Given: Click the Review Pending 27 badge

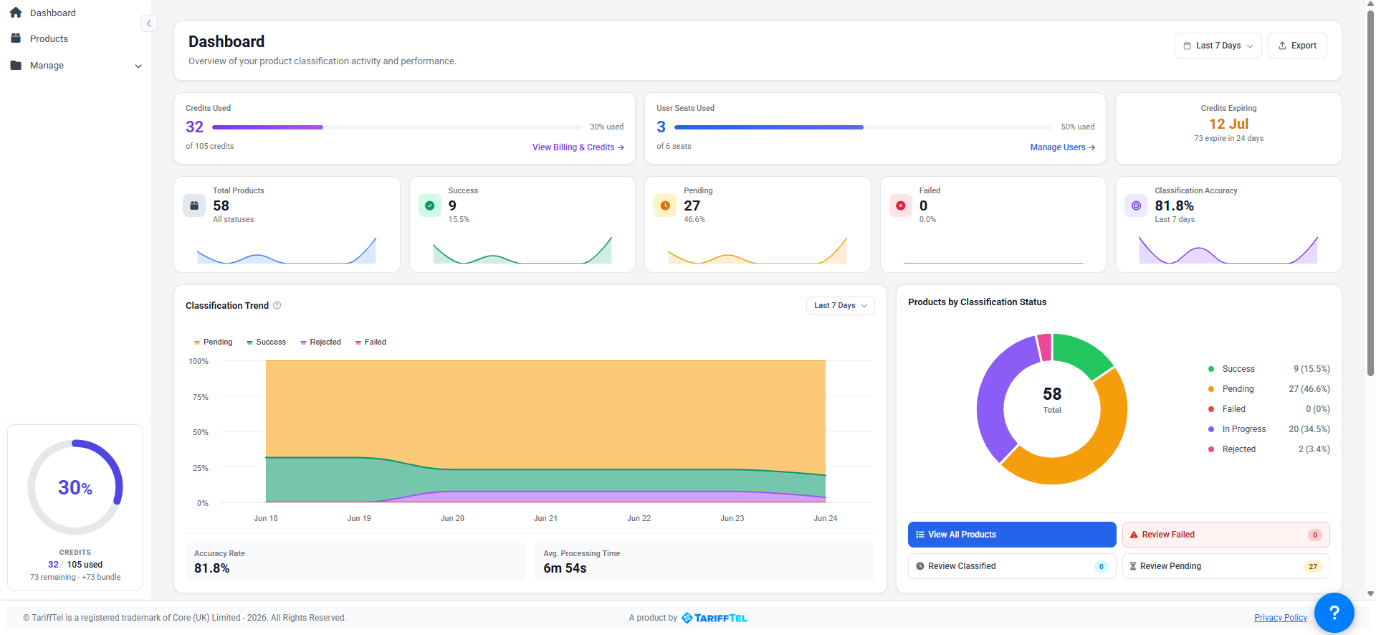Looking at the screenshot, I should point(1313,566).
